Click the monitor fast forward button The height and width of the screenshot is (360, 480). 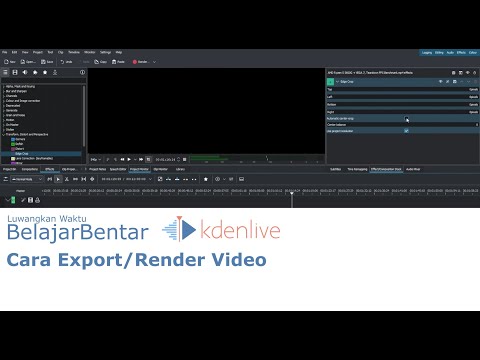point(141,160)
